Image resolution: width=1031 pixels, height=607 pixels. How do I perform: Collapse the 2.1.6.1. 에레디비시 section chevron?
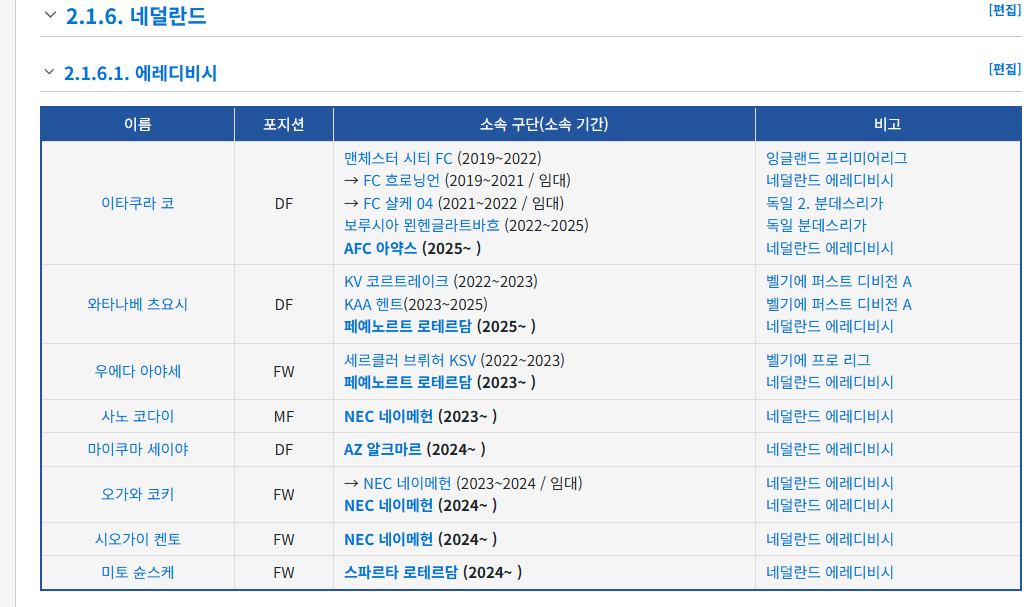49,72
